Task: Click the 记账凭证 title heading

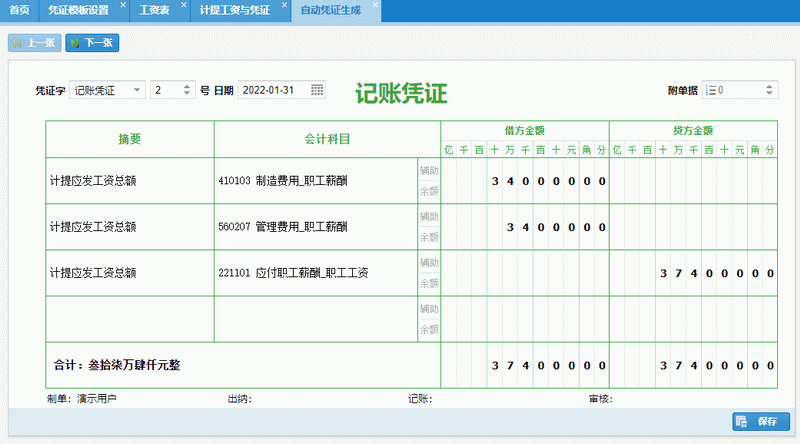Action: (x=401, y=93)
